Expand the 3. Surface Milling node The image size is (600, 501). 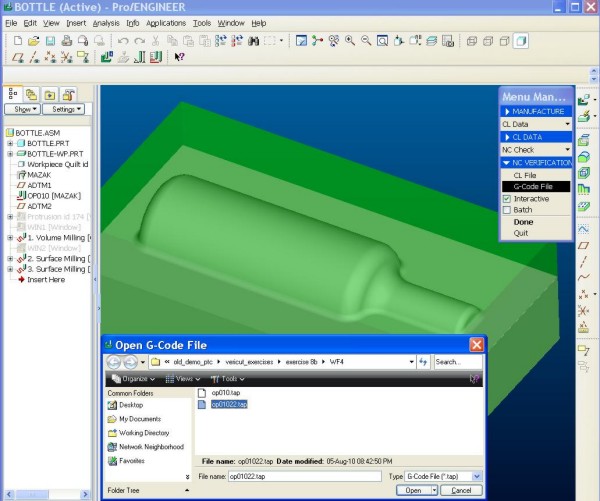click(x=10, y=269)
